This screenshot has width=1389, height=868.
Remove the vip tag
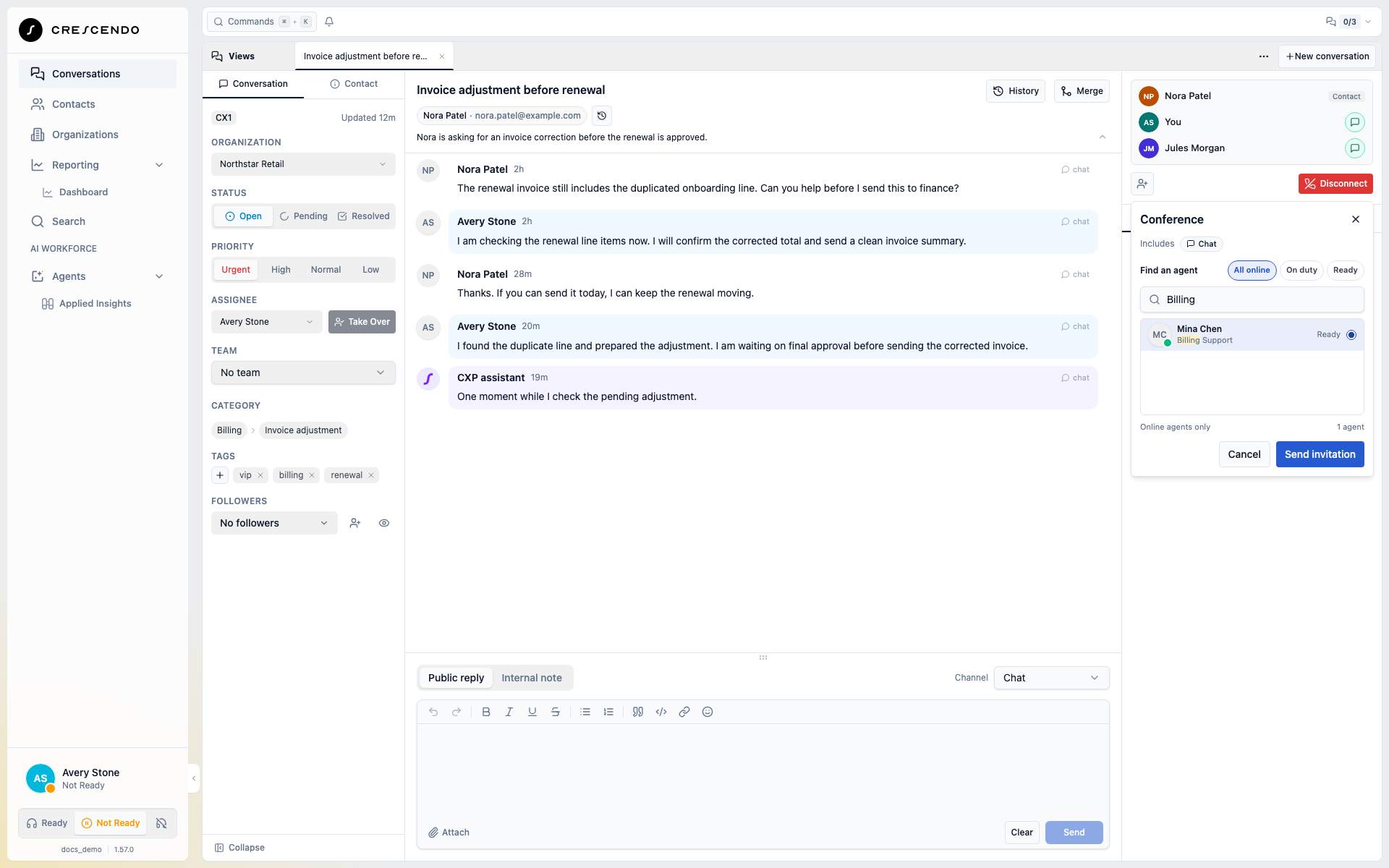pyautogui.click(x=260, y=475)
